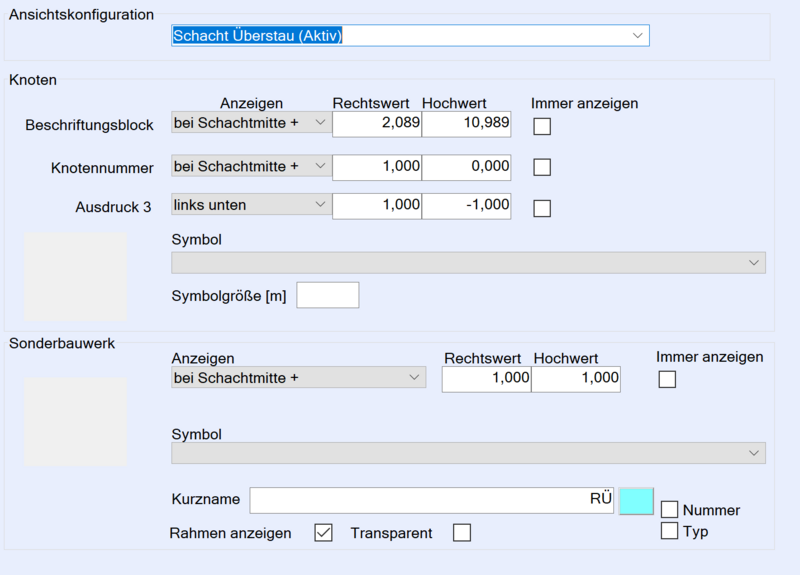Click the cyan color swatch beside Kurzname
Image resolution: width=800 pixels, height=575 pixels.
click(x=636, y=501)
